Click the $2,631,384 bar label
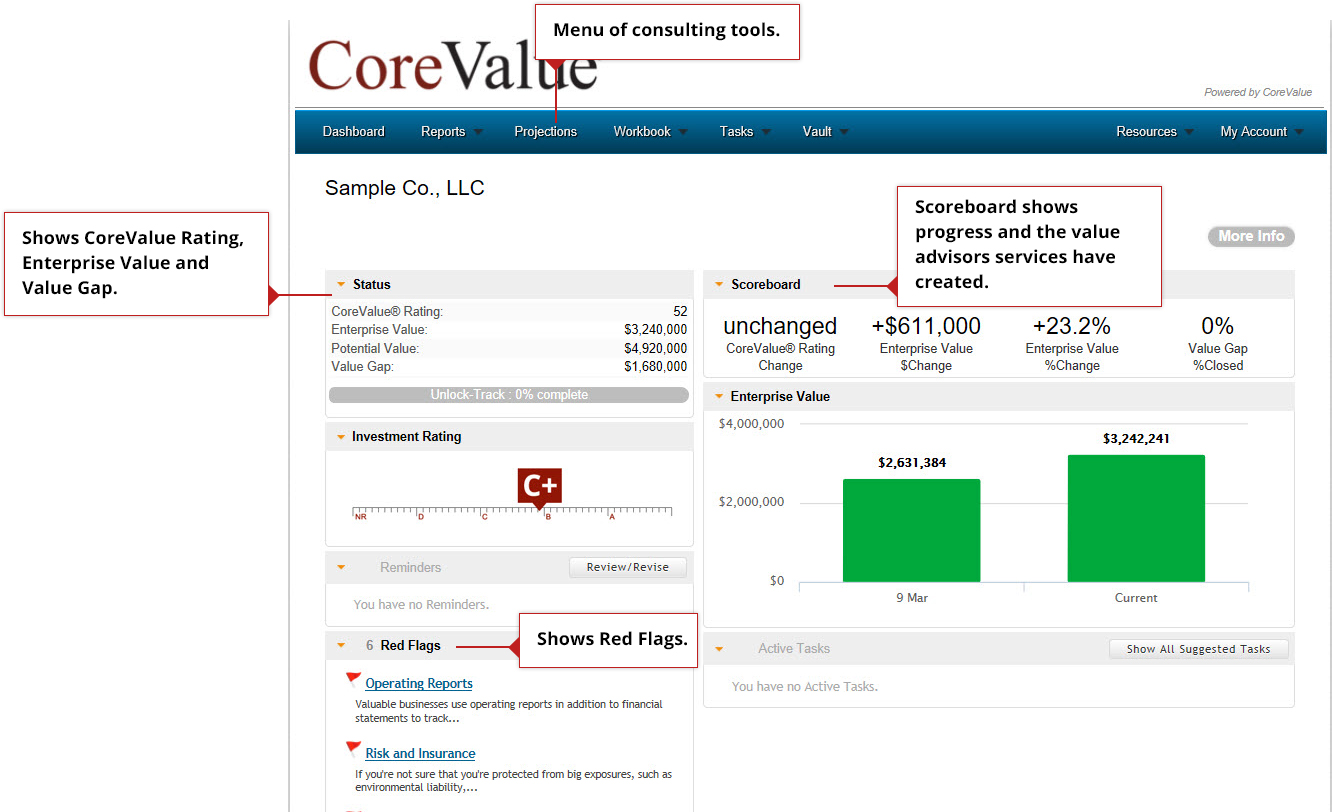The height and width of the screenshot is (812, 1332). click(912, 463)
